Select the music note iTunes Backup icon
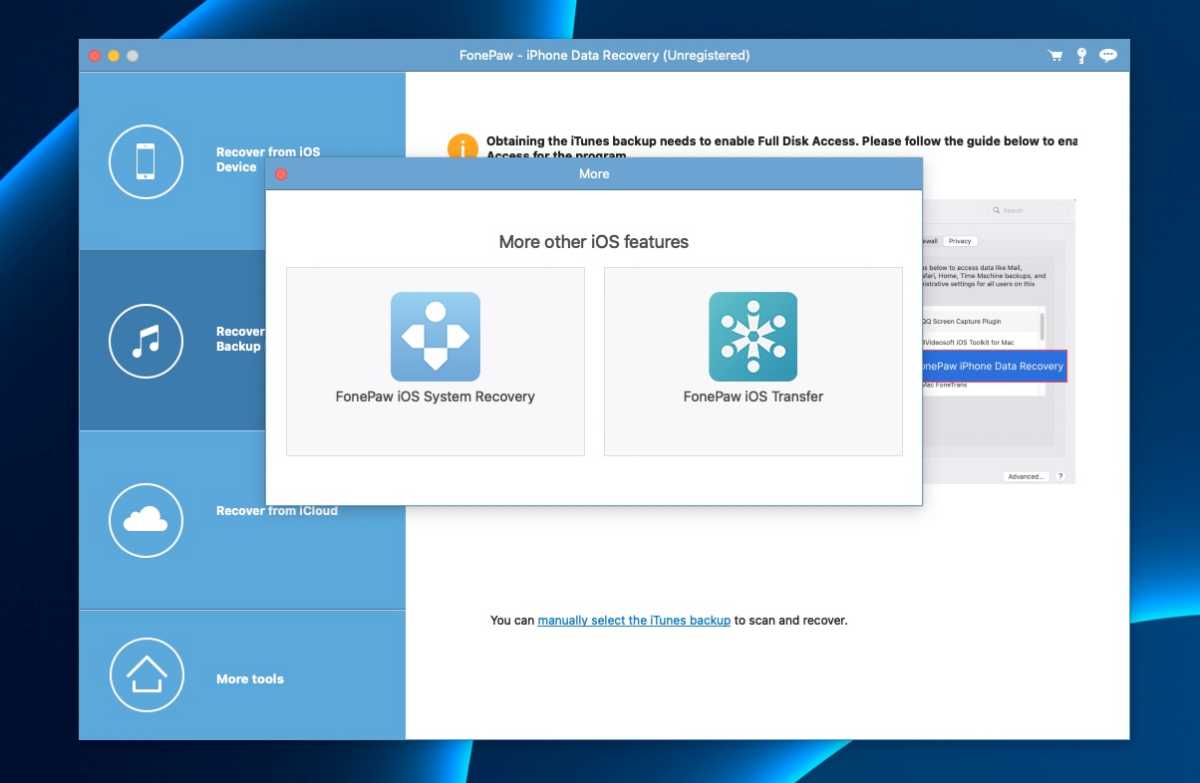The height and width of the screenshot is (783, 1200). click(146, 341)
